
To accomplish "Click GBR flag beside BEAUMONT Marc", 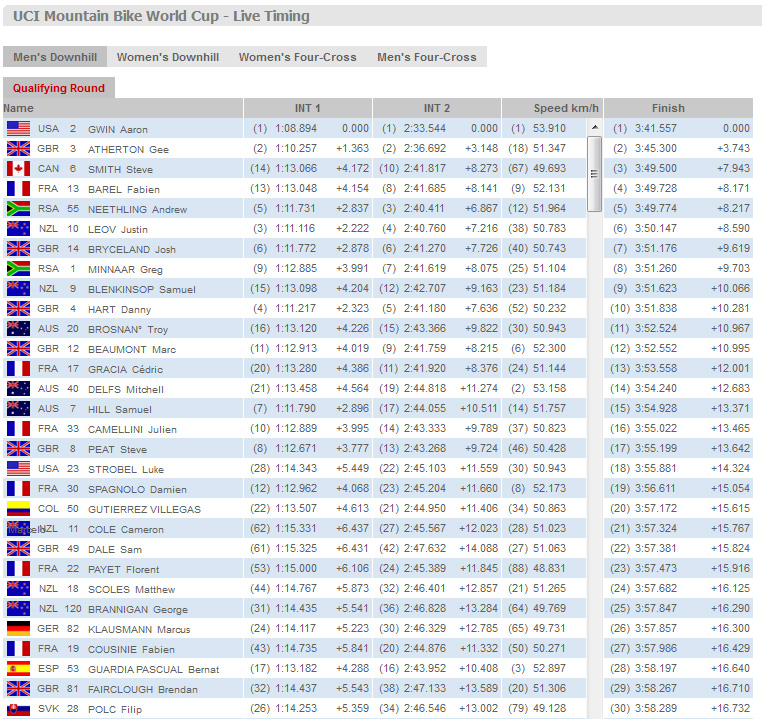I will (19, 349).
